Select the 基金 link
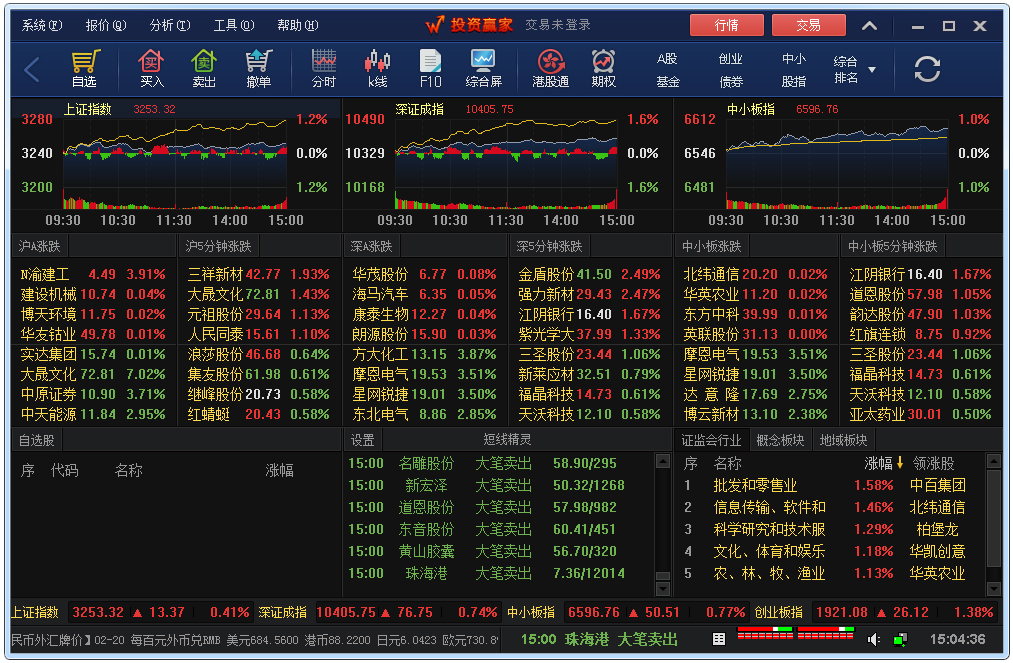 (x=667, y=81)
